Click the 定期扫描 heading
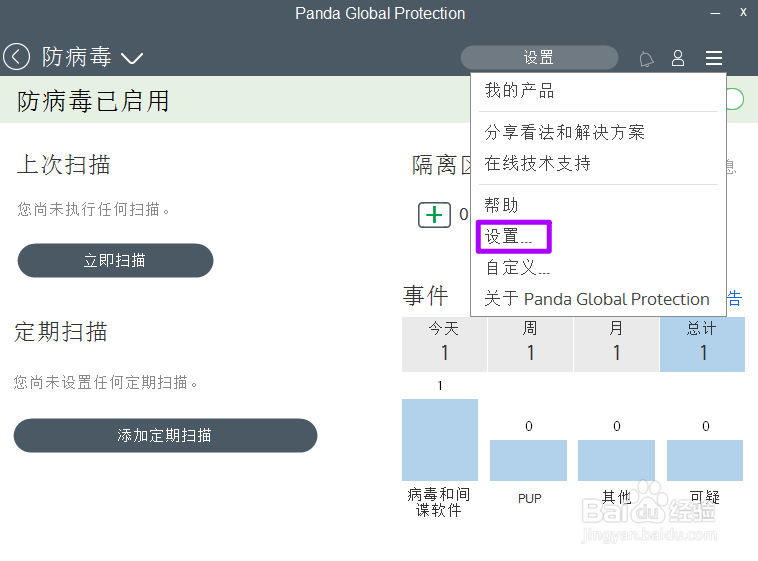This screenshot has width=758, height=561. 61,332
